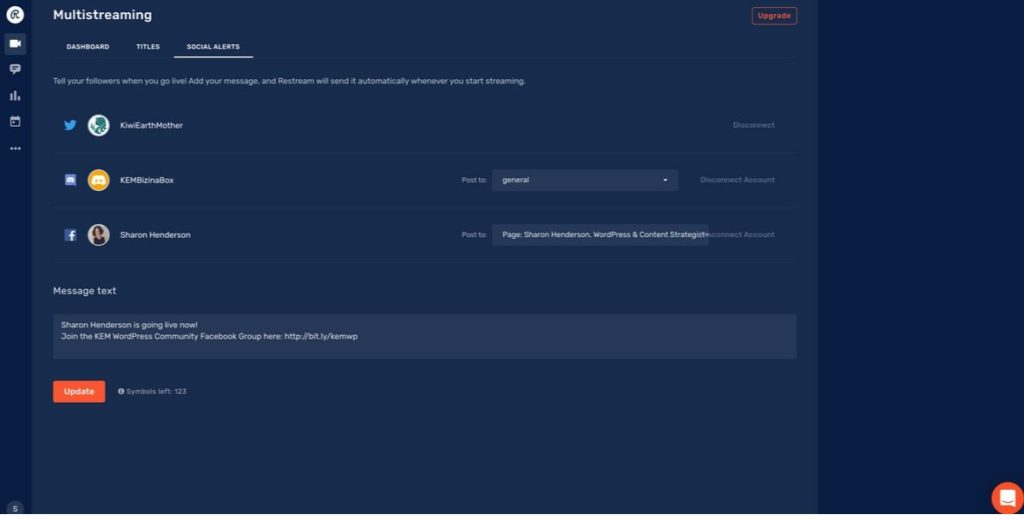Screen dimensions: 1024x521
Task: Open the streaming camera sidebar icon
Action: coord(15,44)
